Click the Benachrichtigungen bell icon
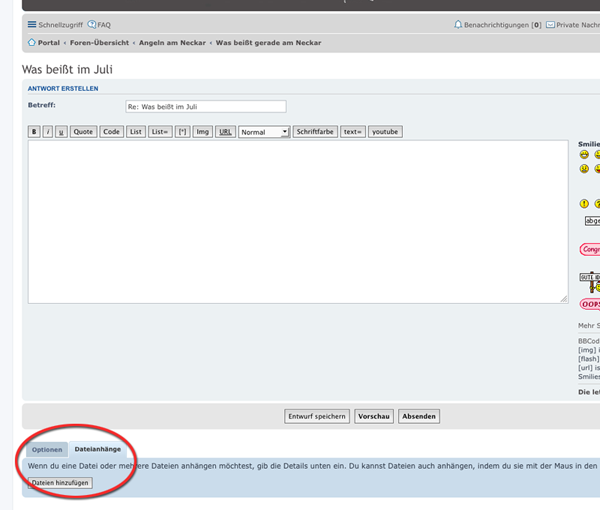600x510 pixels. coord(458,24)
